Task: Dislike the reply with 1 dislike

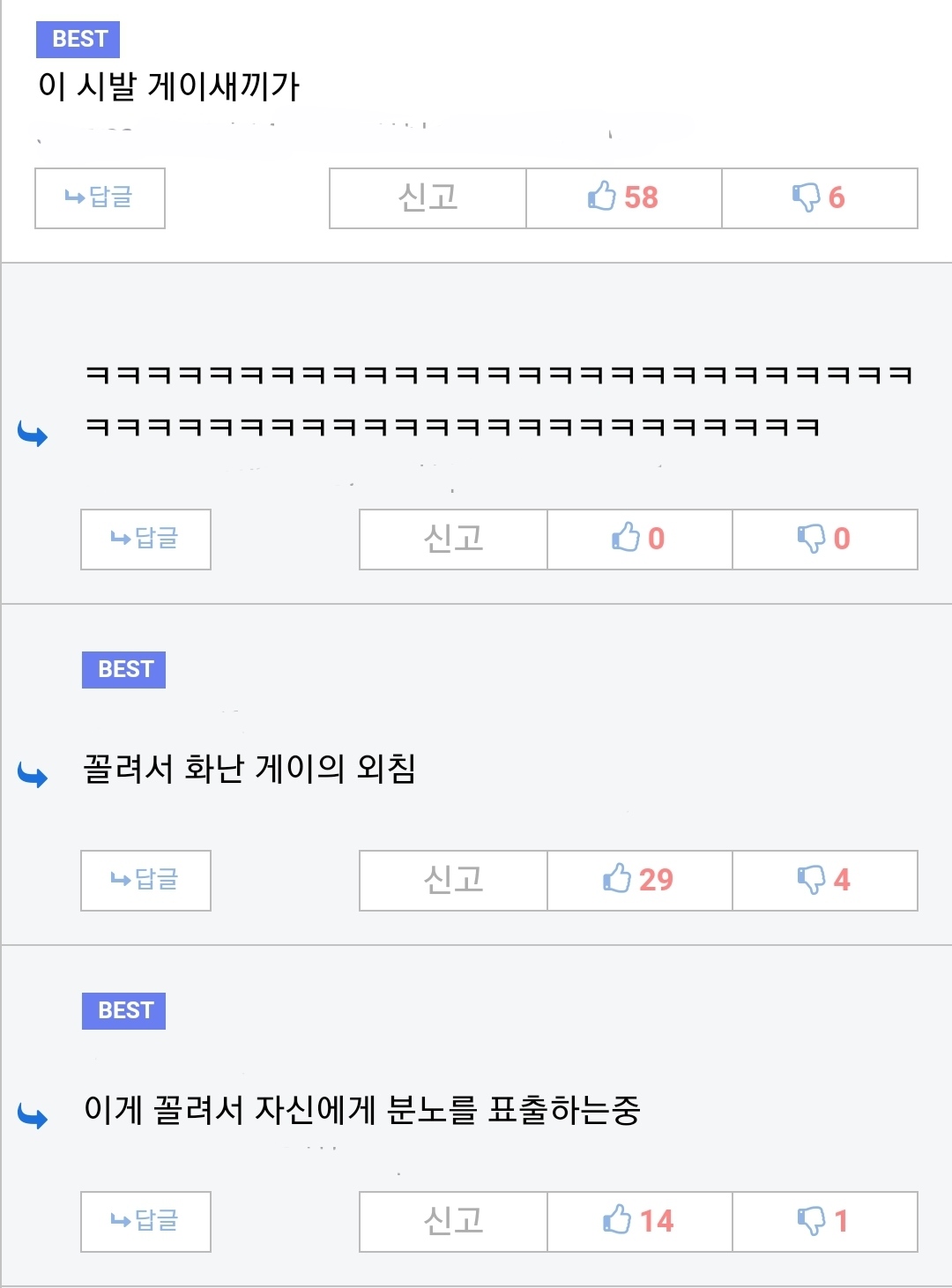Action: pos(824,1221)
